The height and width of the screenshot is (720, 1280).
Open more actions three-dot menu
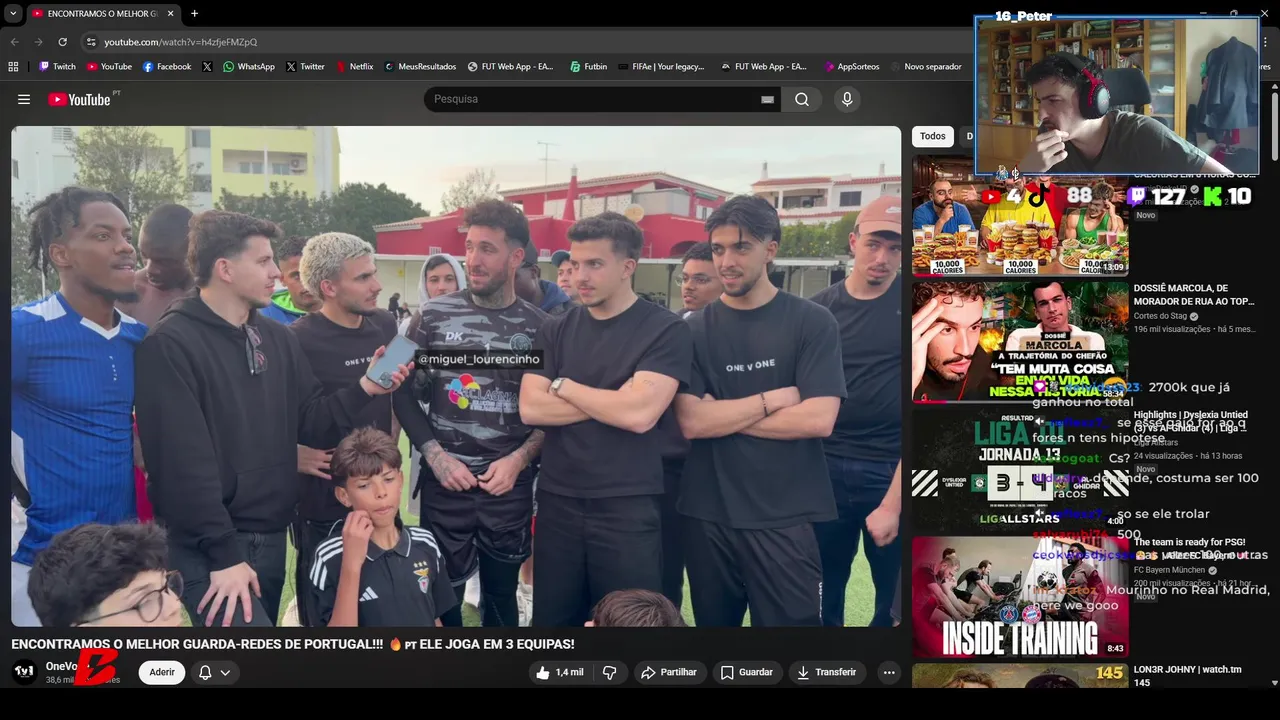889,673
